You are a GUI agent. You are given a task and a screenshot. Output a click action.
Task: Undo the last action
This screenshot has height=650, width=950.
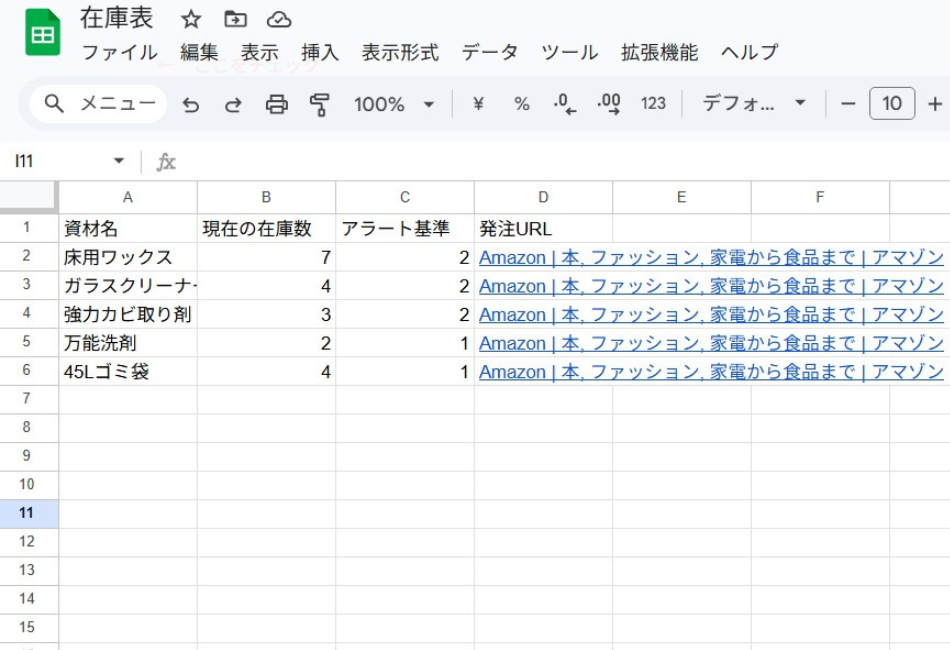pyautogui.click(x=191, y=103)
